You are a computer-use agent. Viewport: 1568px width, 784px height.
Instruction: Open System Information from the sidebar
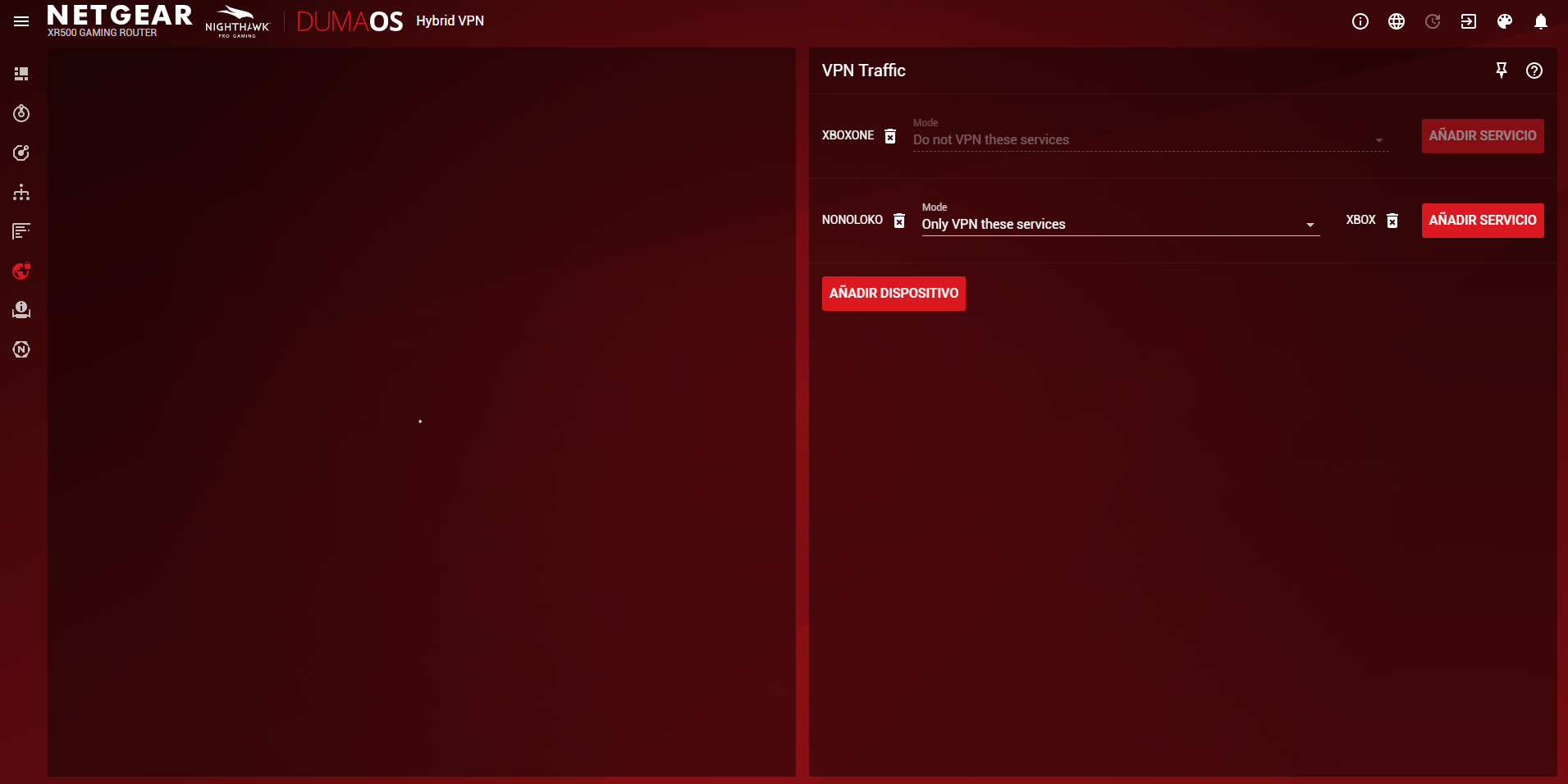(21, 310)
